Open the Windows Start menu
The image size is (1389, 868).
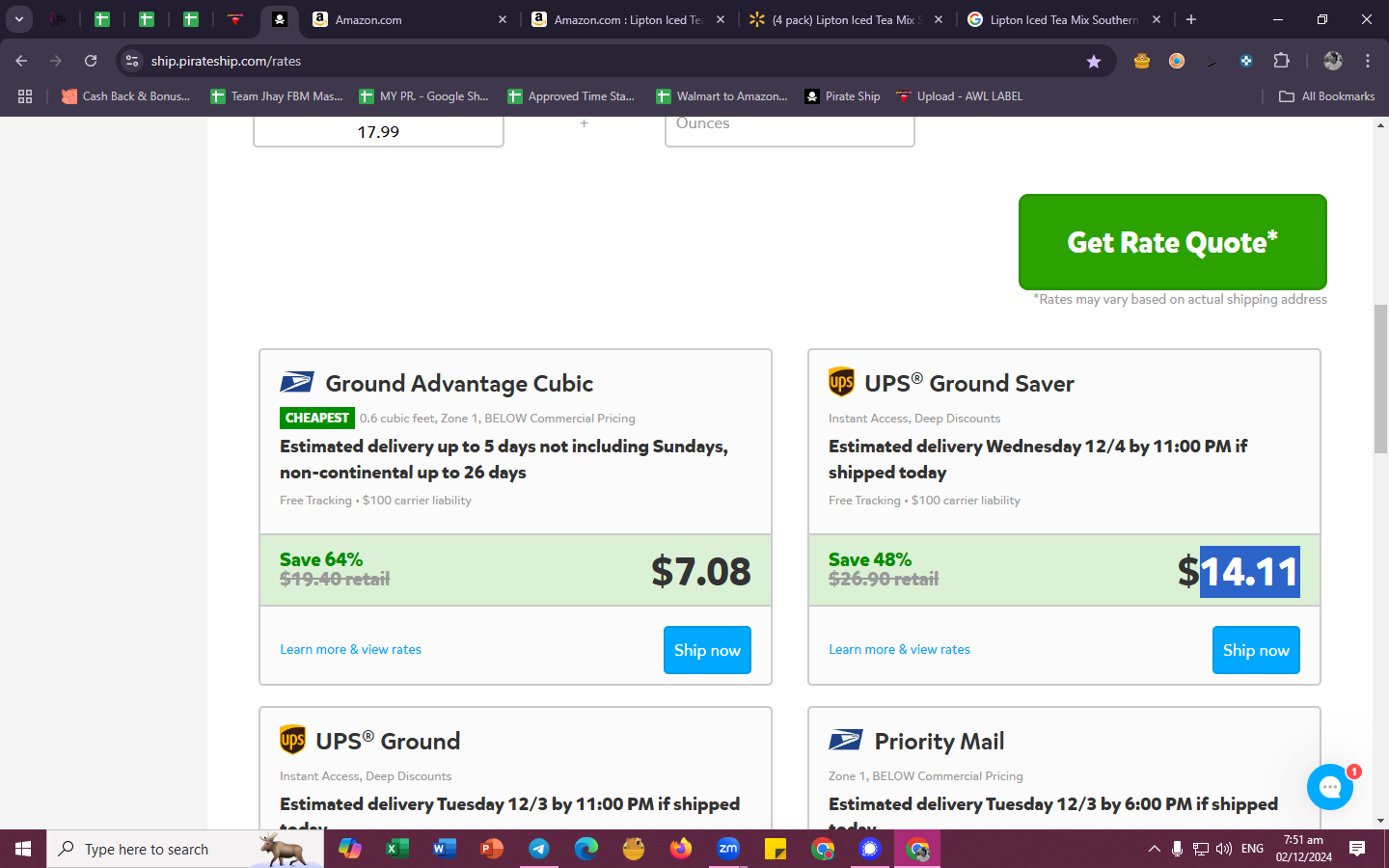[x=23, y=849]
